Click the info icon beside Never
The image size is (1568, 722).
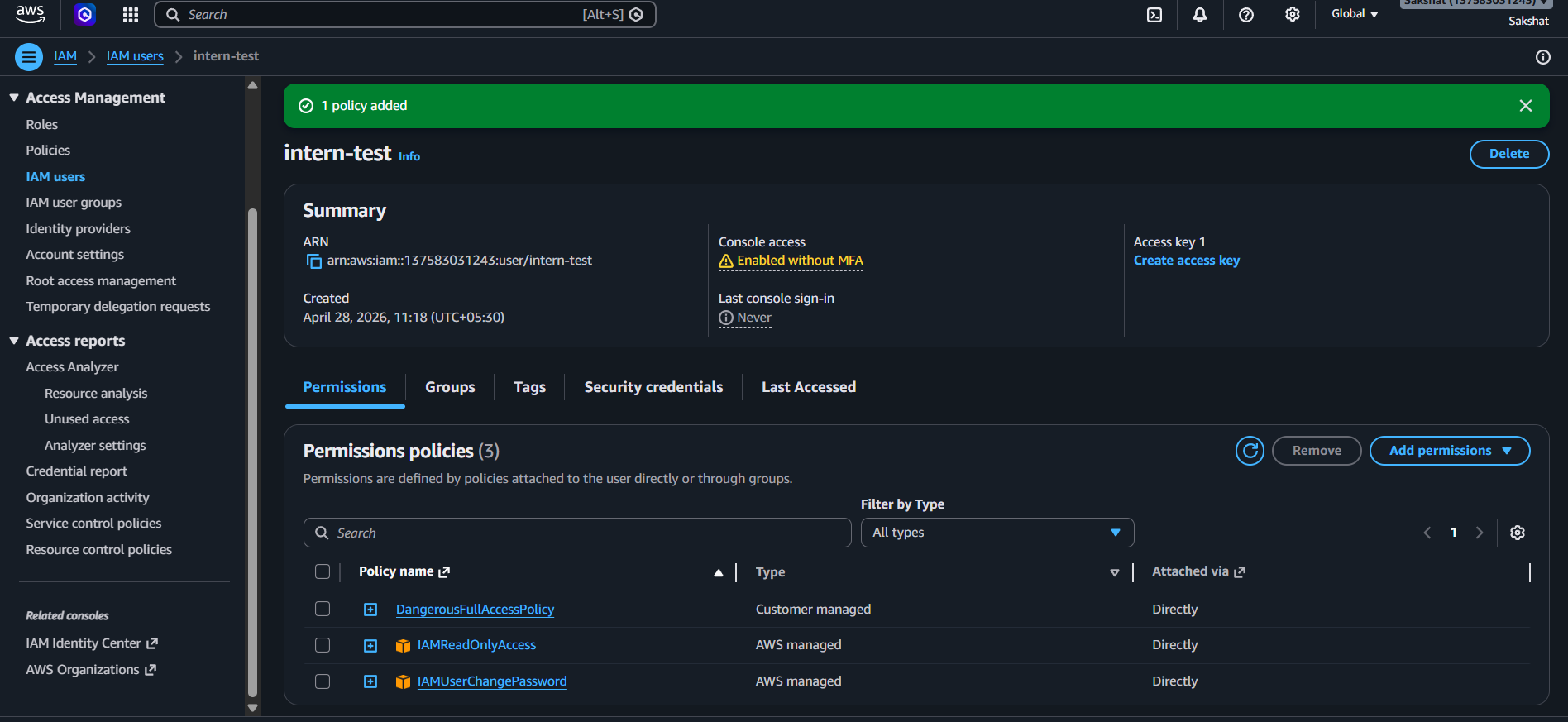726,318
